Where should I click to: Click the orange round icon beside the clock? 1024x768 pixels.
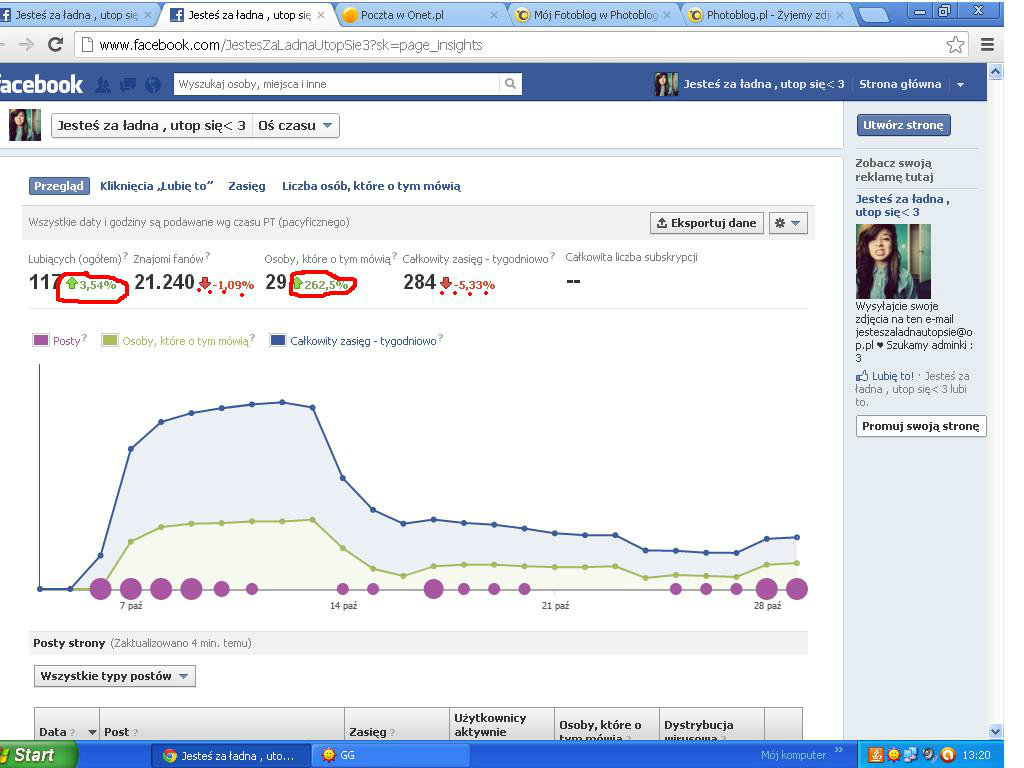click(x=947, y=755)
